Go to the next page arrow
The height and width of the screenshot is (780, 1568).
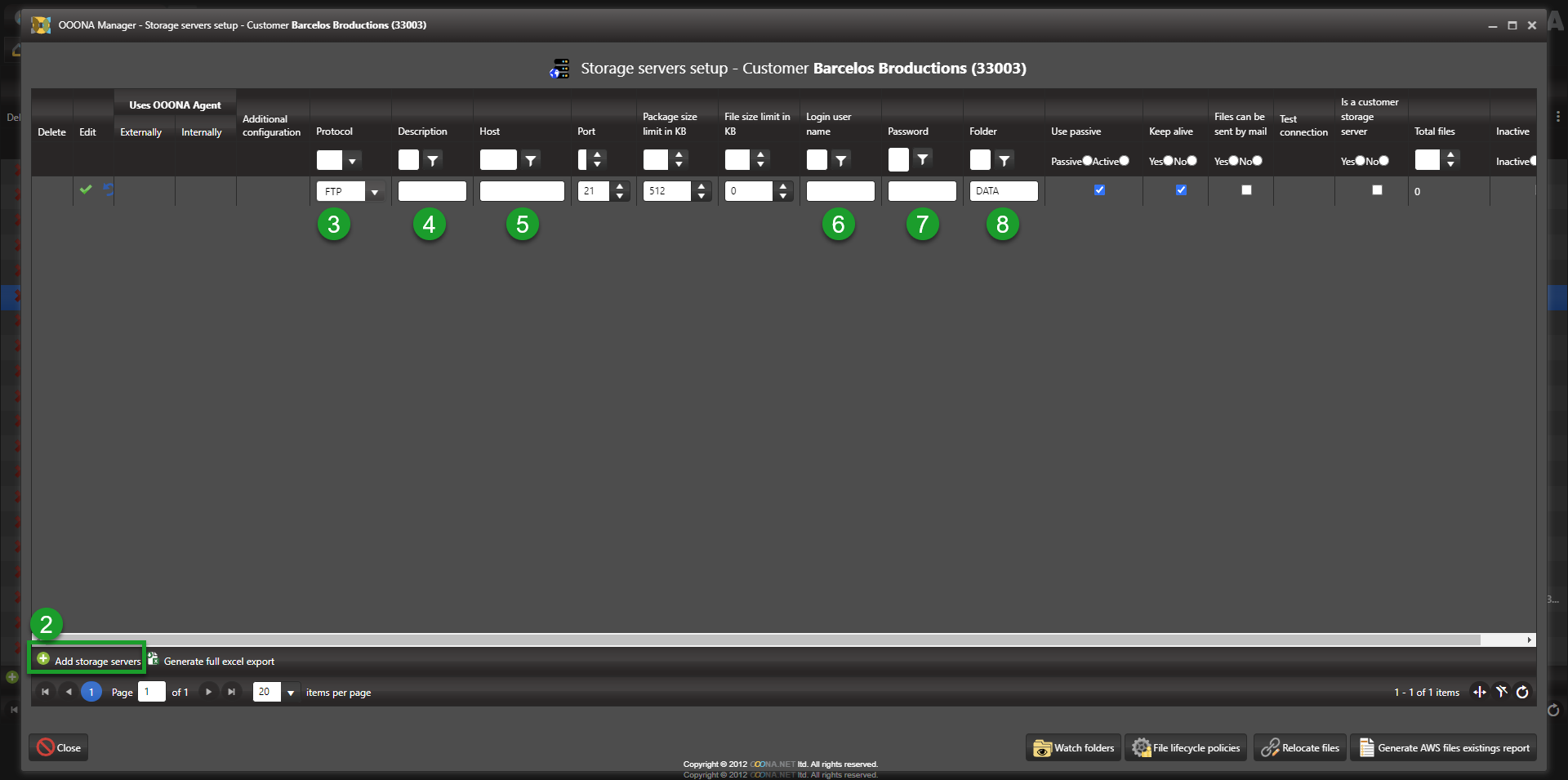209,692
